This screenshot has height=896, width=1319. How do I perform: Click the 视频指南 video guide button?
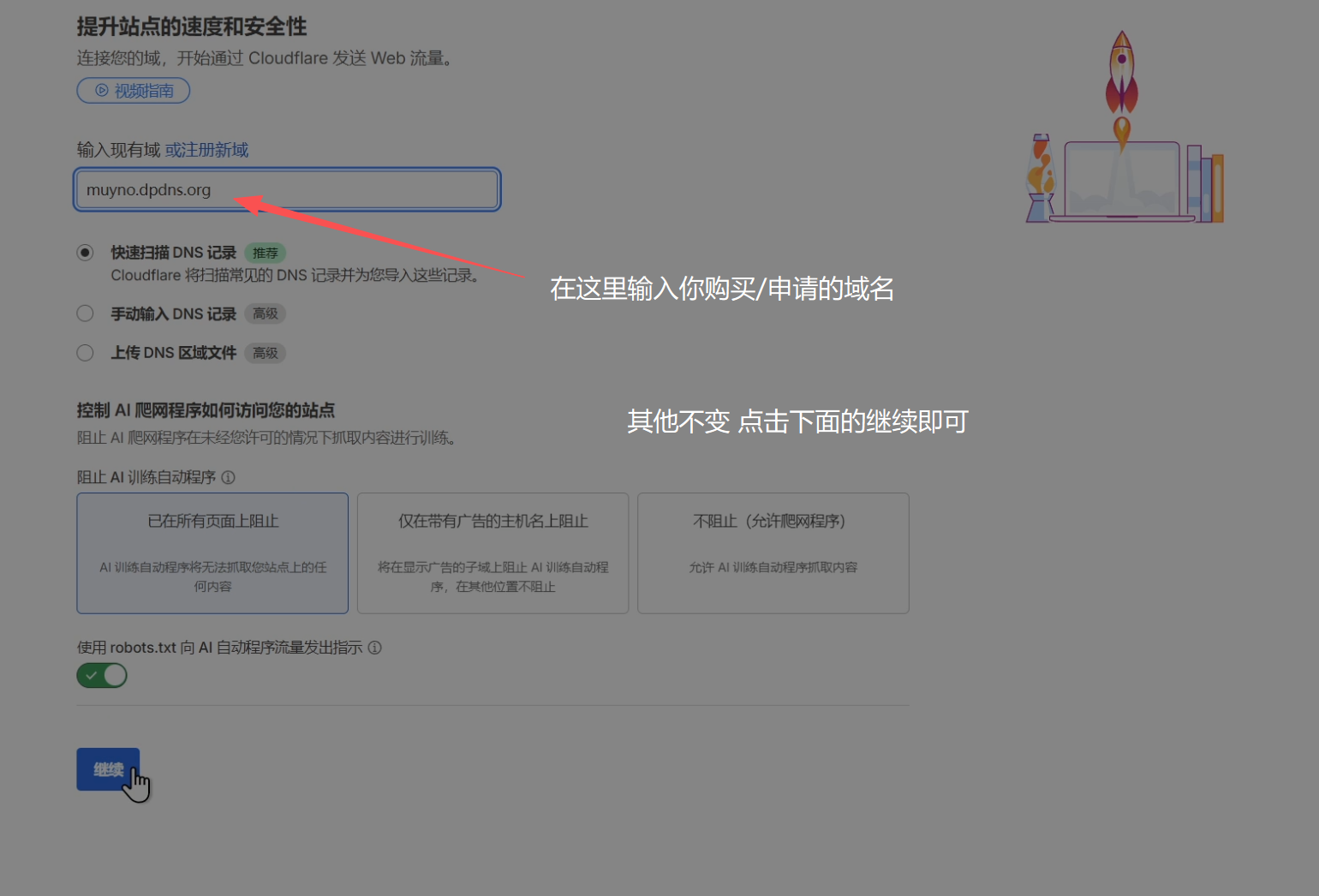point(134,91)
